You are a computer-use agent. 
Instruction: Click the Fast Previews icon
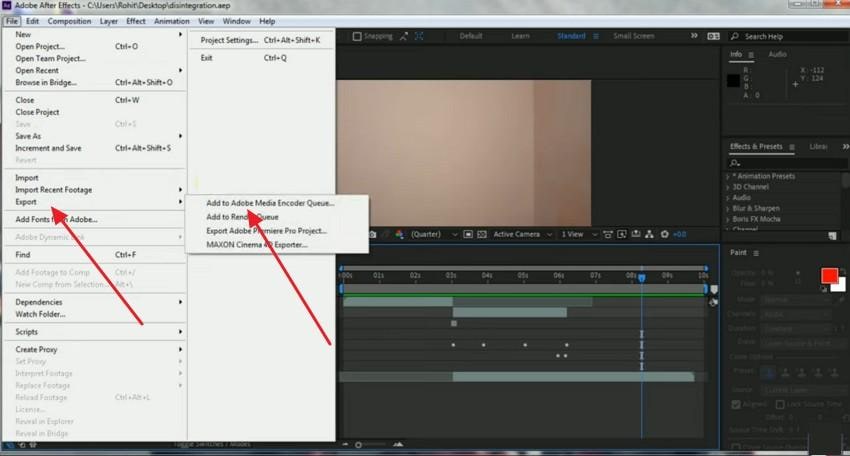[x=622, y=234]
